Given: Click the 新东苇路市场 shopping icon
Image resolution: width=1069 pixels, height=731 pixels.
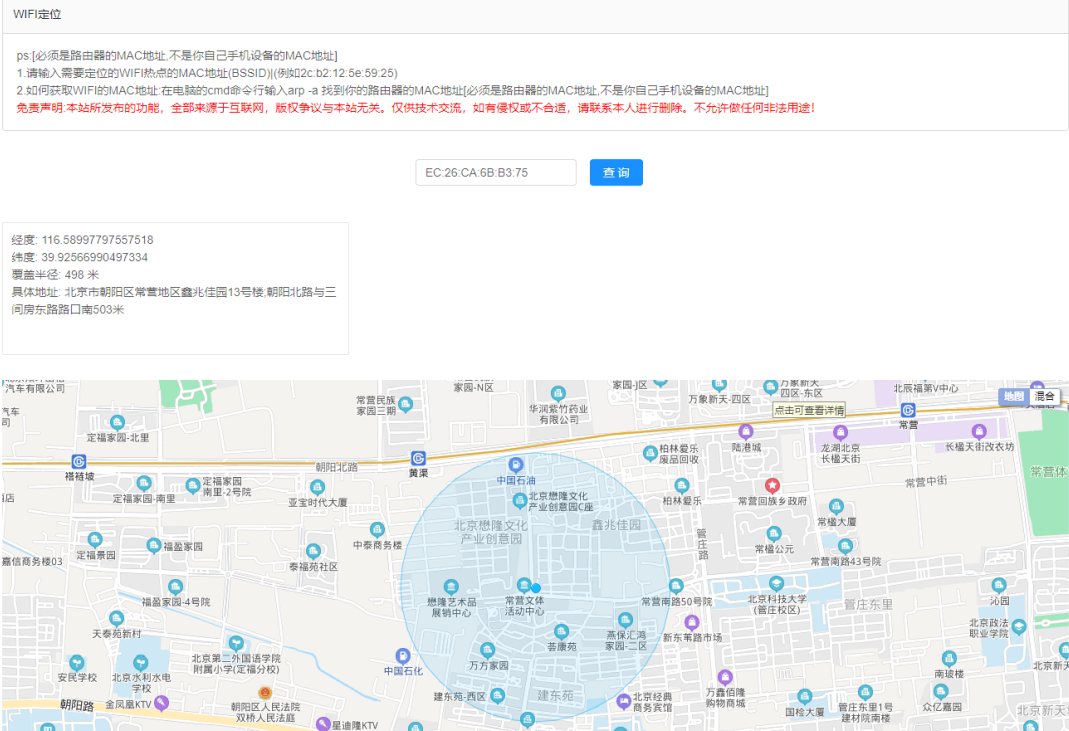Looking at the screenshot, I should click(x=692, y=623).
